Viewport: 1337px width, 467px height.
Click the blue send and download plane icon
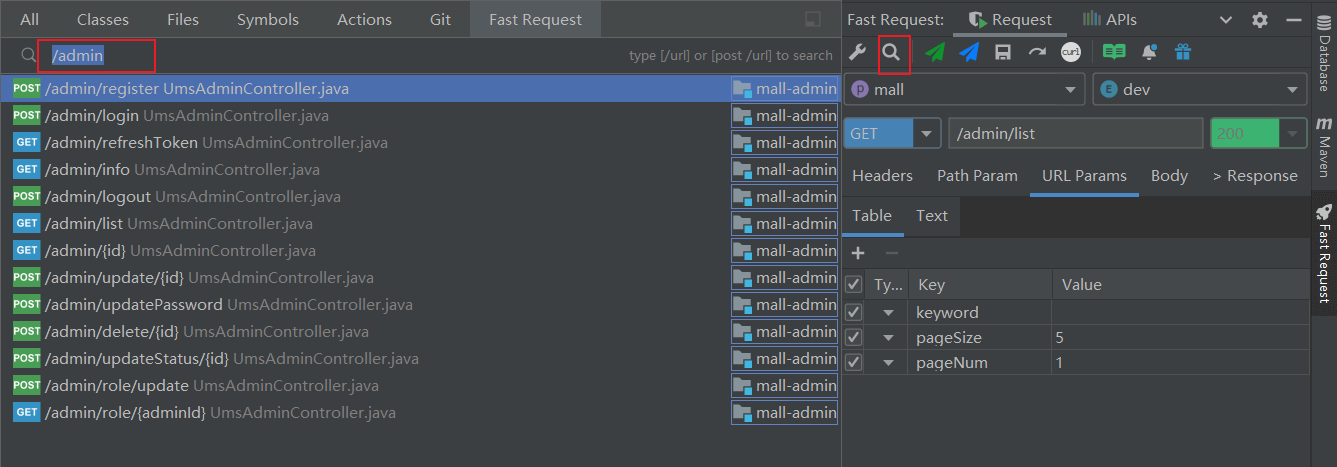click(x=968, y=52)
